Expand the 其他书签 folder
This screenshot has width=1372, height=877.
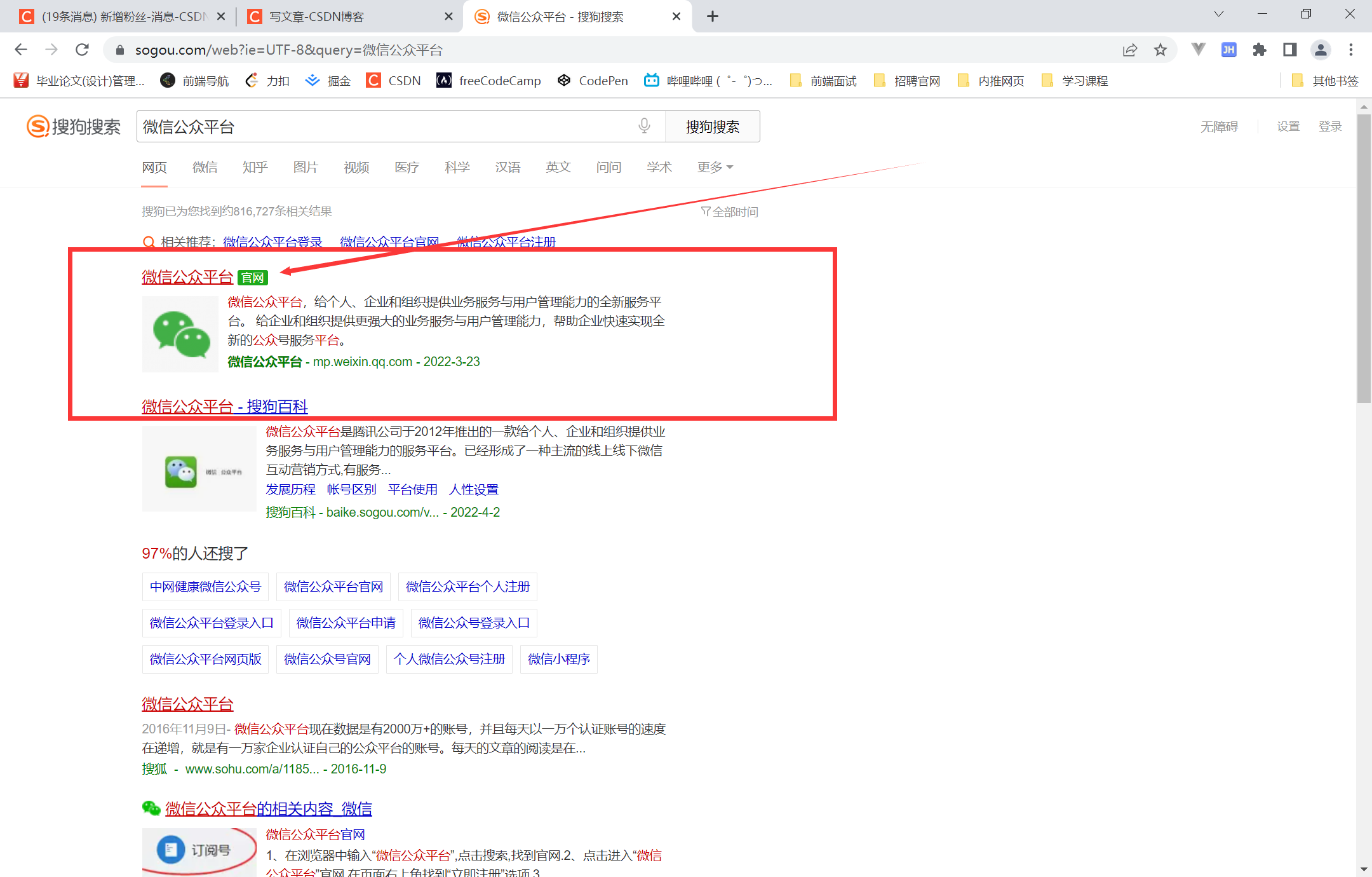pos(1326,81)
